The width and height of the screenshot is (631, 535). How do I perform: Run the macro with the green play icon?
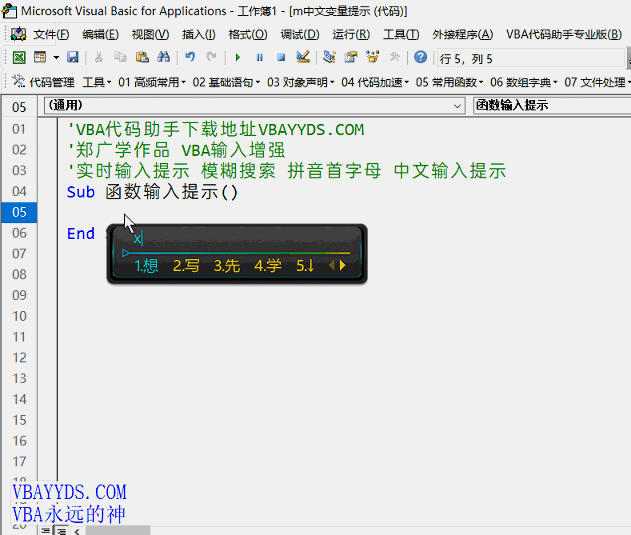point(237,58)
